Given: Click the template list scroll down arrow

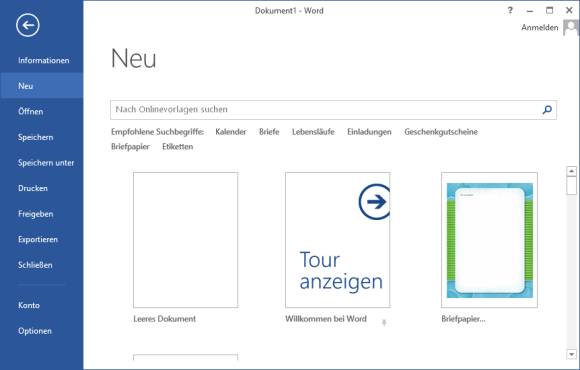Looking at the screenshot, I should [571, 354].
